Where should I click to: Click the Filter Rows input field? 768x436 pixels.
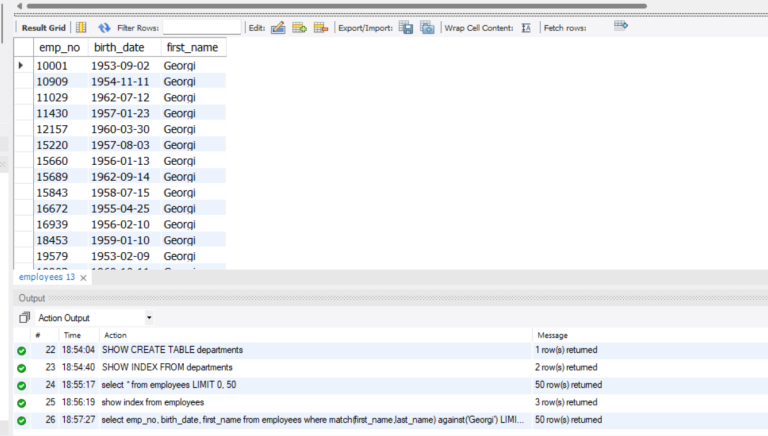[x=202, y=27]
